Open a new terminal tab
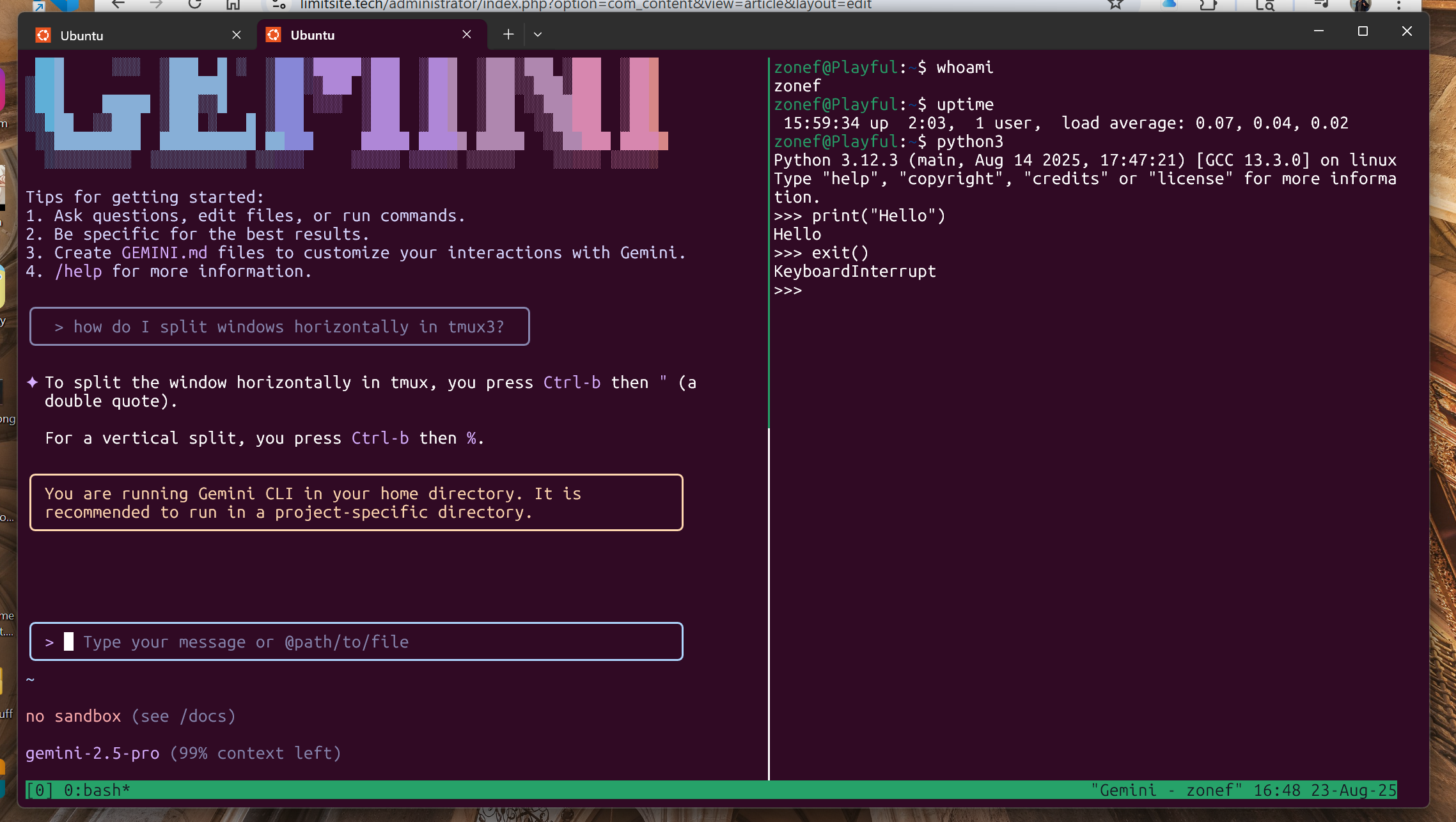Screen dimensions: 1456x822 [x=508, y=35]
